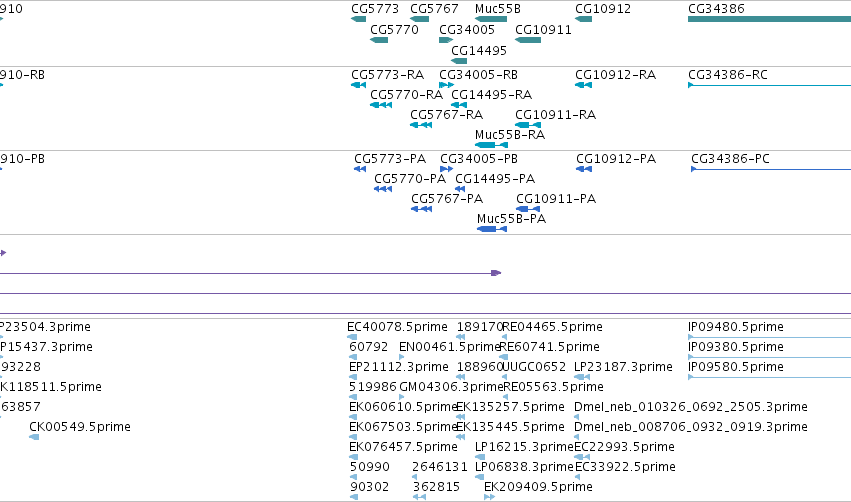Image resolution: width=851 pixels, height=502 pixels.
Task: Open the EST label 519986
Action: (x=372, y=387)
